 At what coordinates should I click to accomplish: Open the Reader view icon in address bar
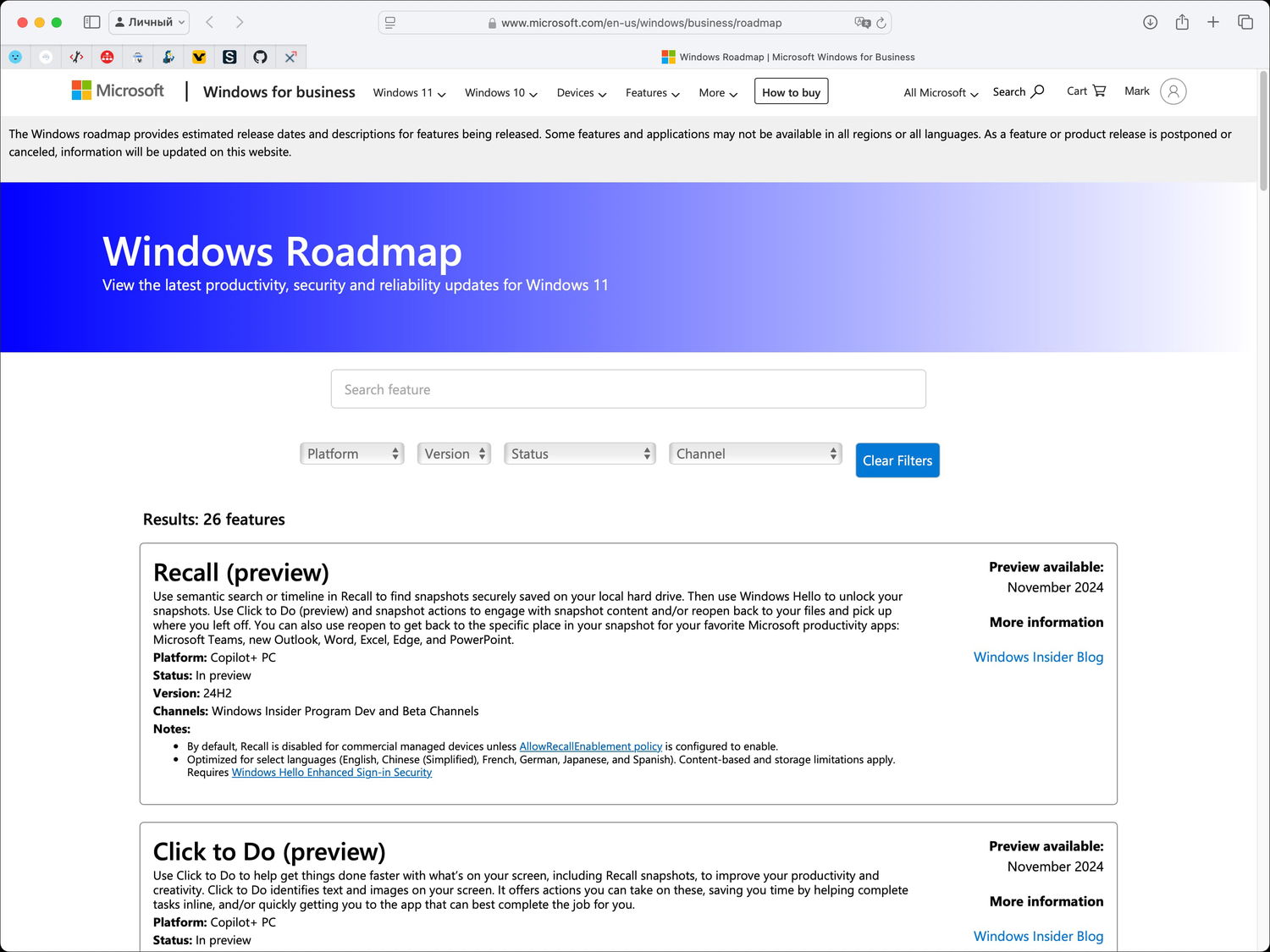[390, 23]
